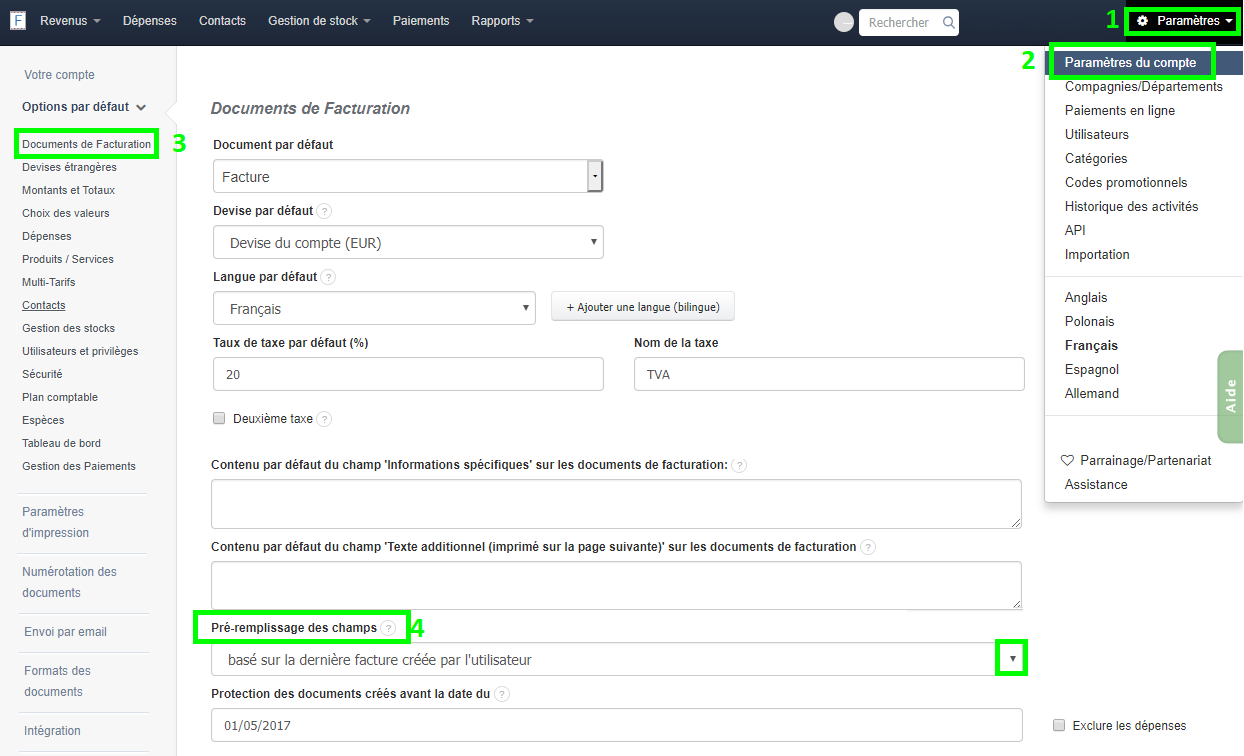
Task: Click help icon next to Protection des documents
Action: tap(502, 694)
